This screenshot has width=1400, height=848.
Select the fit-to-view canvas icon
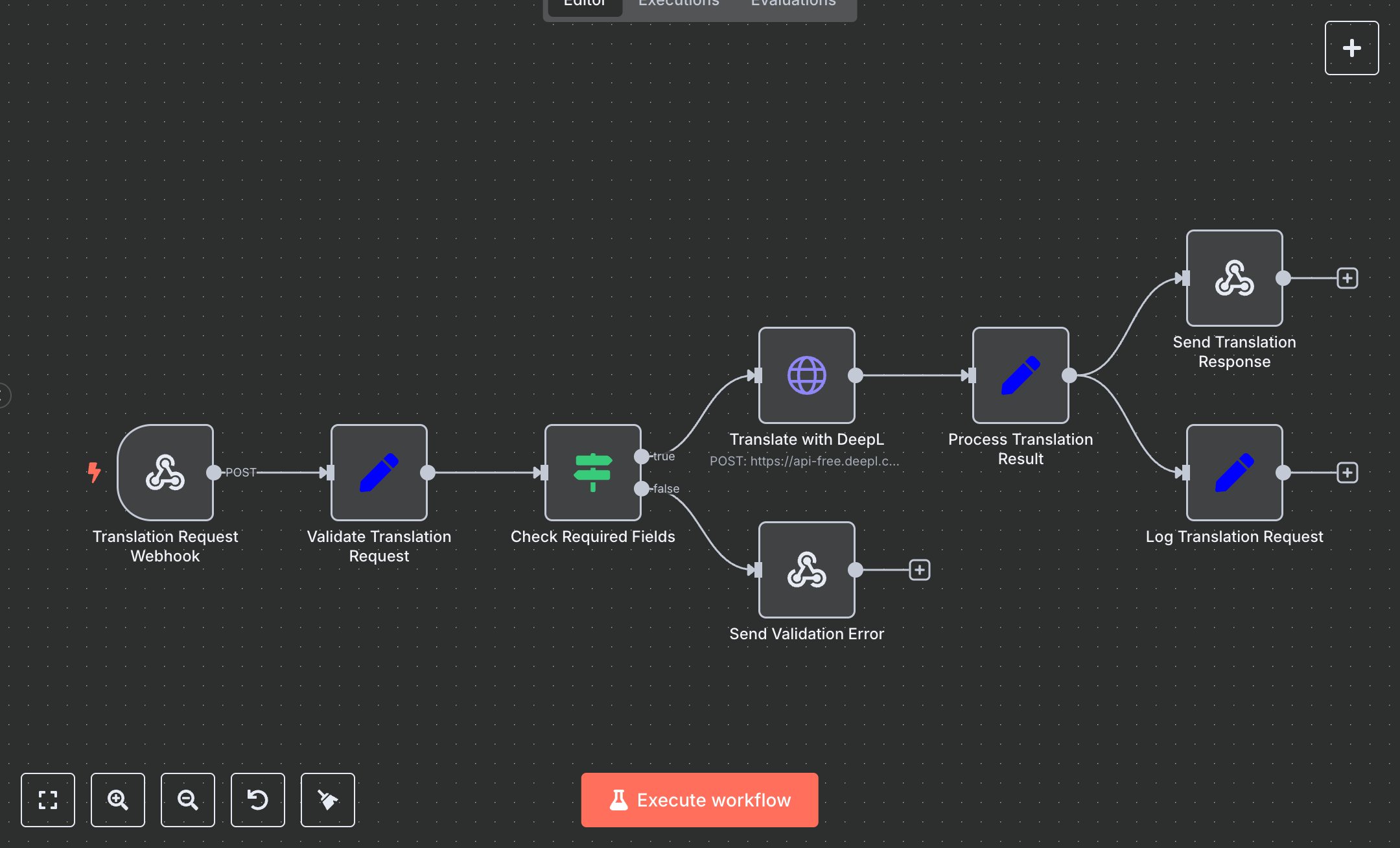pyautogui.click(x=48, y=800)
